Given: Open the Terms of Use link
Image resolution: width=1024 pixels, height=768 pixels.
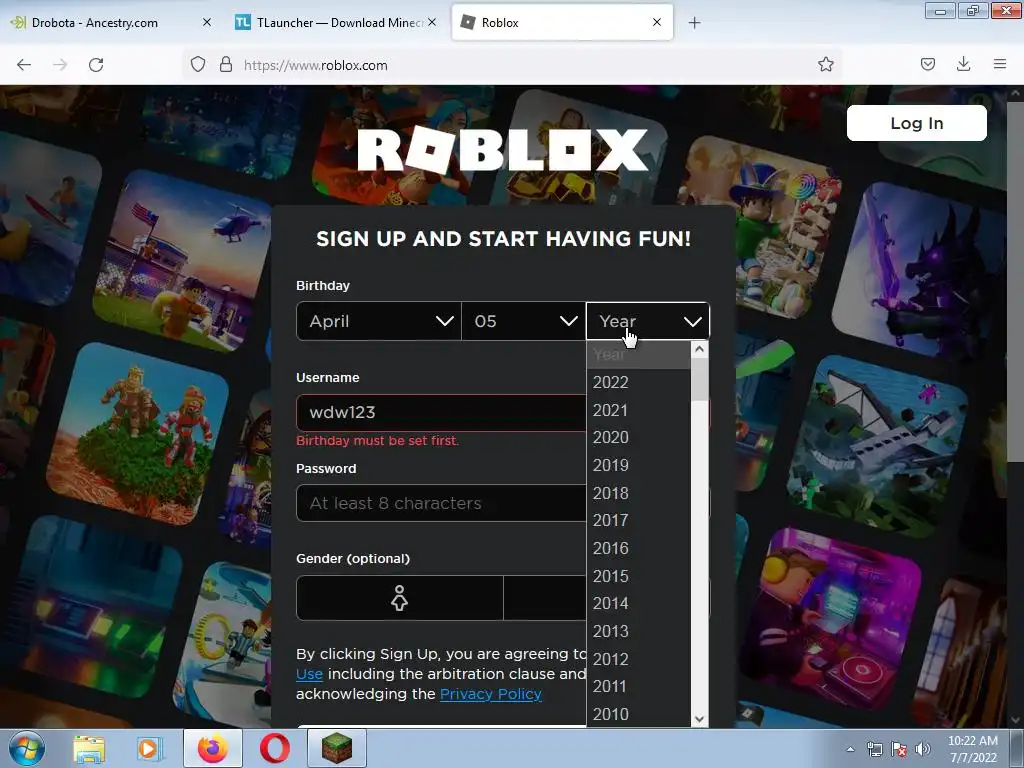Looking at the screenshot, I should pyautogui.click(x=310, y=674).
